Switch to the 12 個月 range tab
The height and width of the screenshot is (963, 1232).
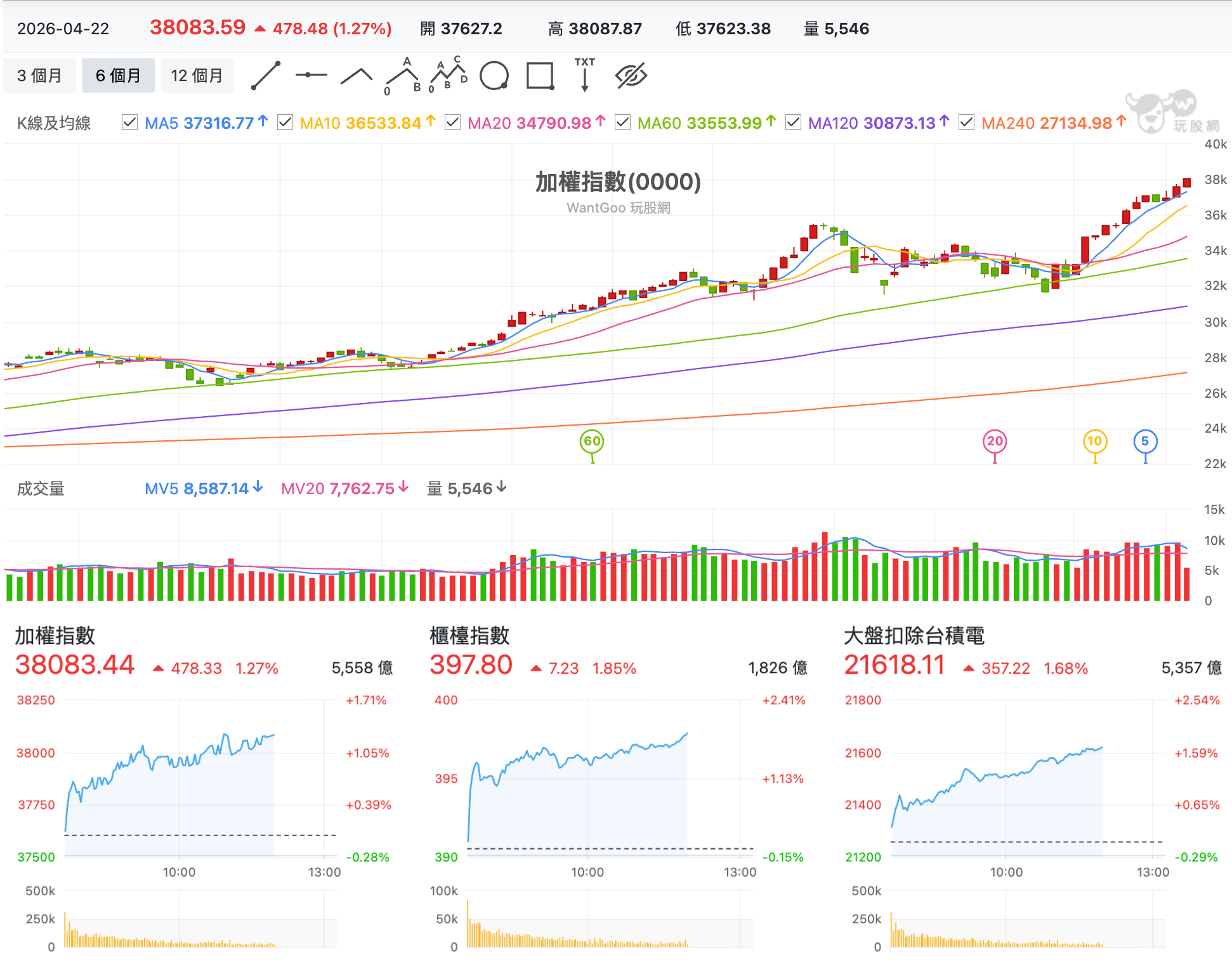[x=197, y=75]
